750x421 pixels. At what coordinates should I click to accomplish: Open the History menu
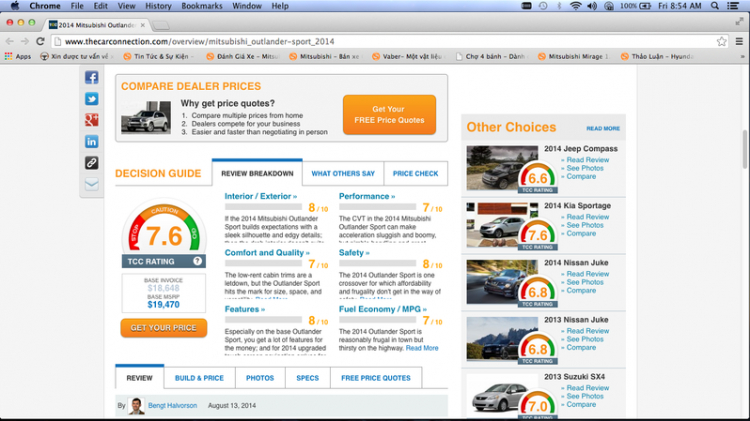pos(158,6)
